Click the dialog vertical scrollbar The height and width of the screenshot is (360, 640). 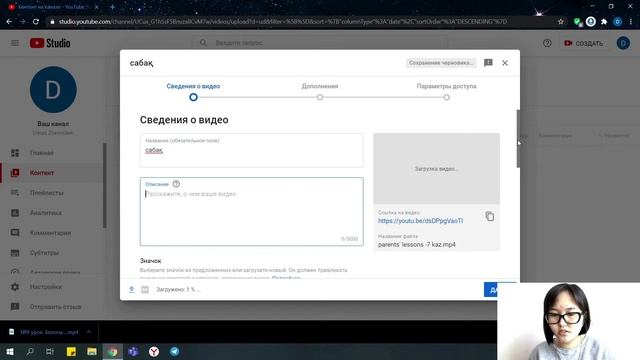click(x=518, y=138)
